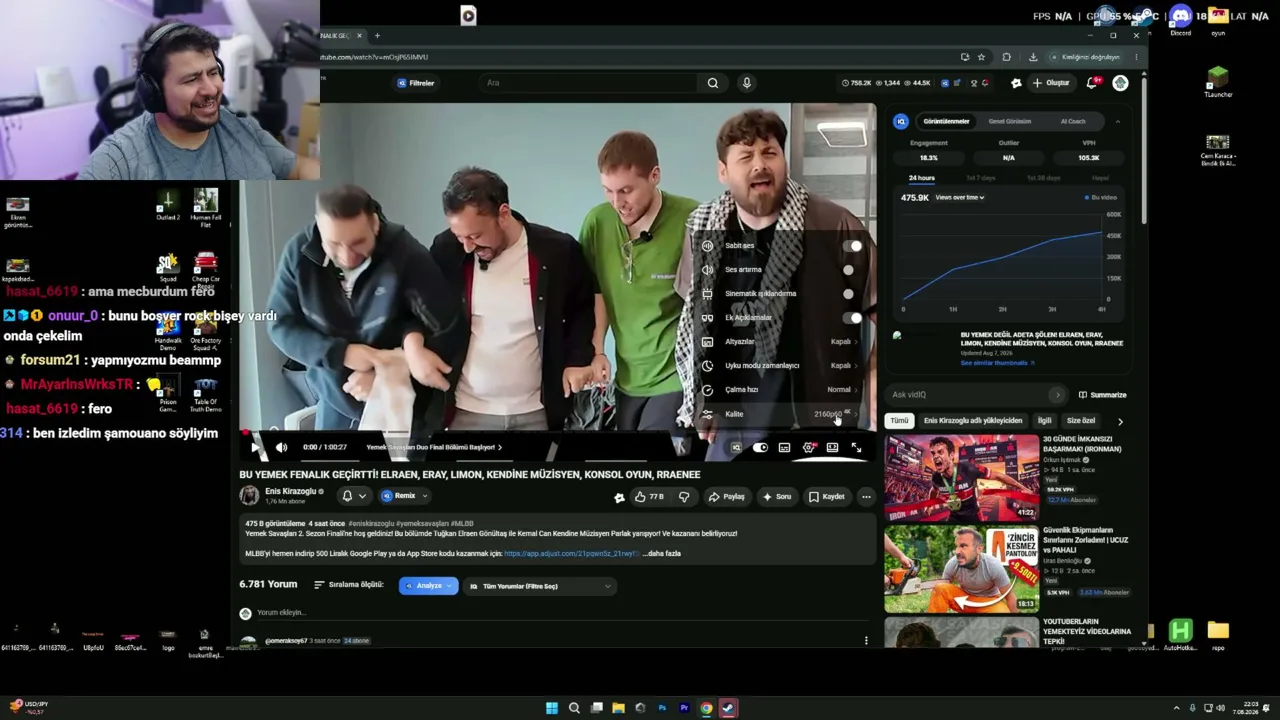Like the video with thumbs up
This screenshot has height=720, width=1280.
[648, 497]
